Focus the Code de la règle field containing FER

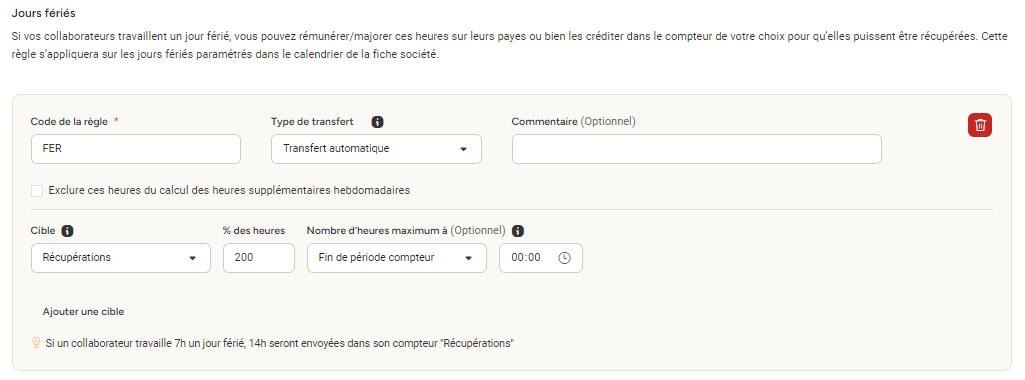[x=136, y=148]
